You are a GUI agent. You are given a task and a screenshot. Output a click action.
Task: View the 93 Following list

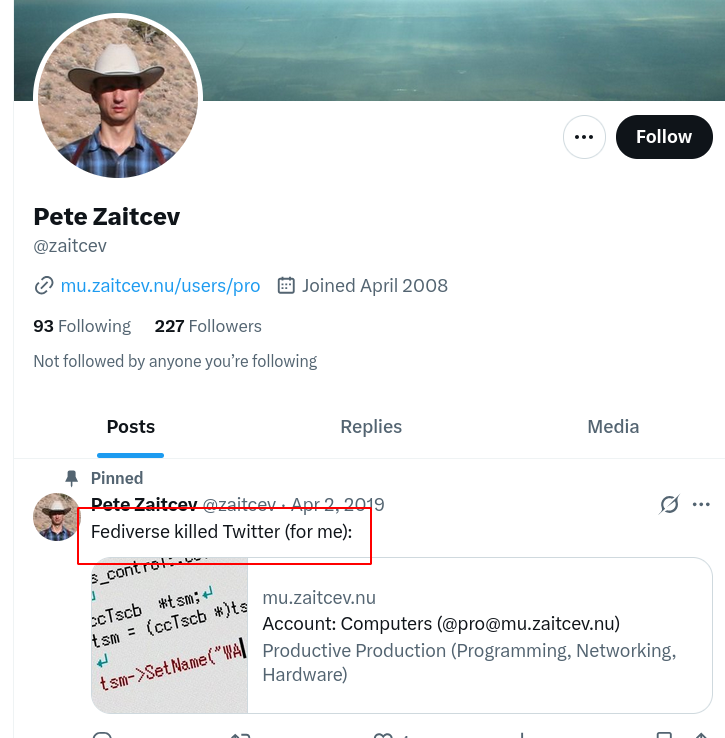point(82,326)
